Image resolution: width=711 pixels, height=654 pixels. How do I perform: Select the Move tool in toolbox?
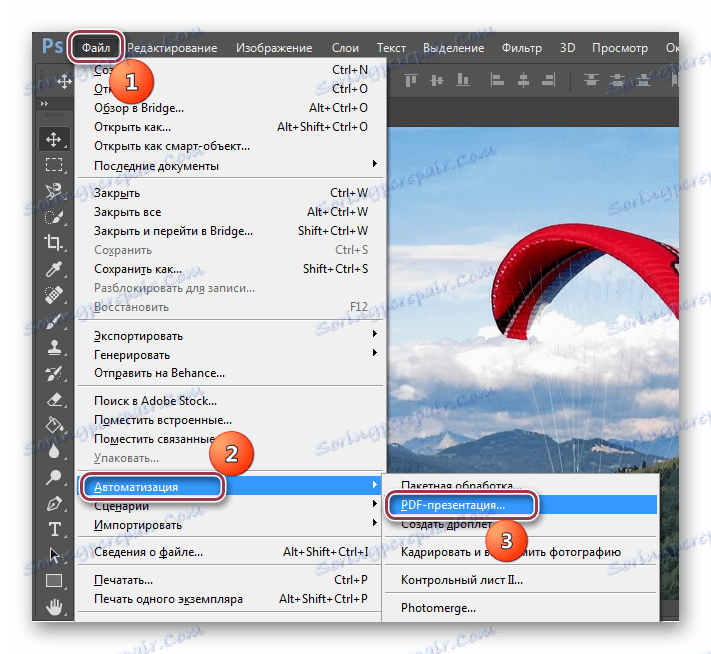tap(54, 139)
